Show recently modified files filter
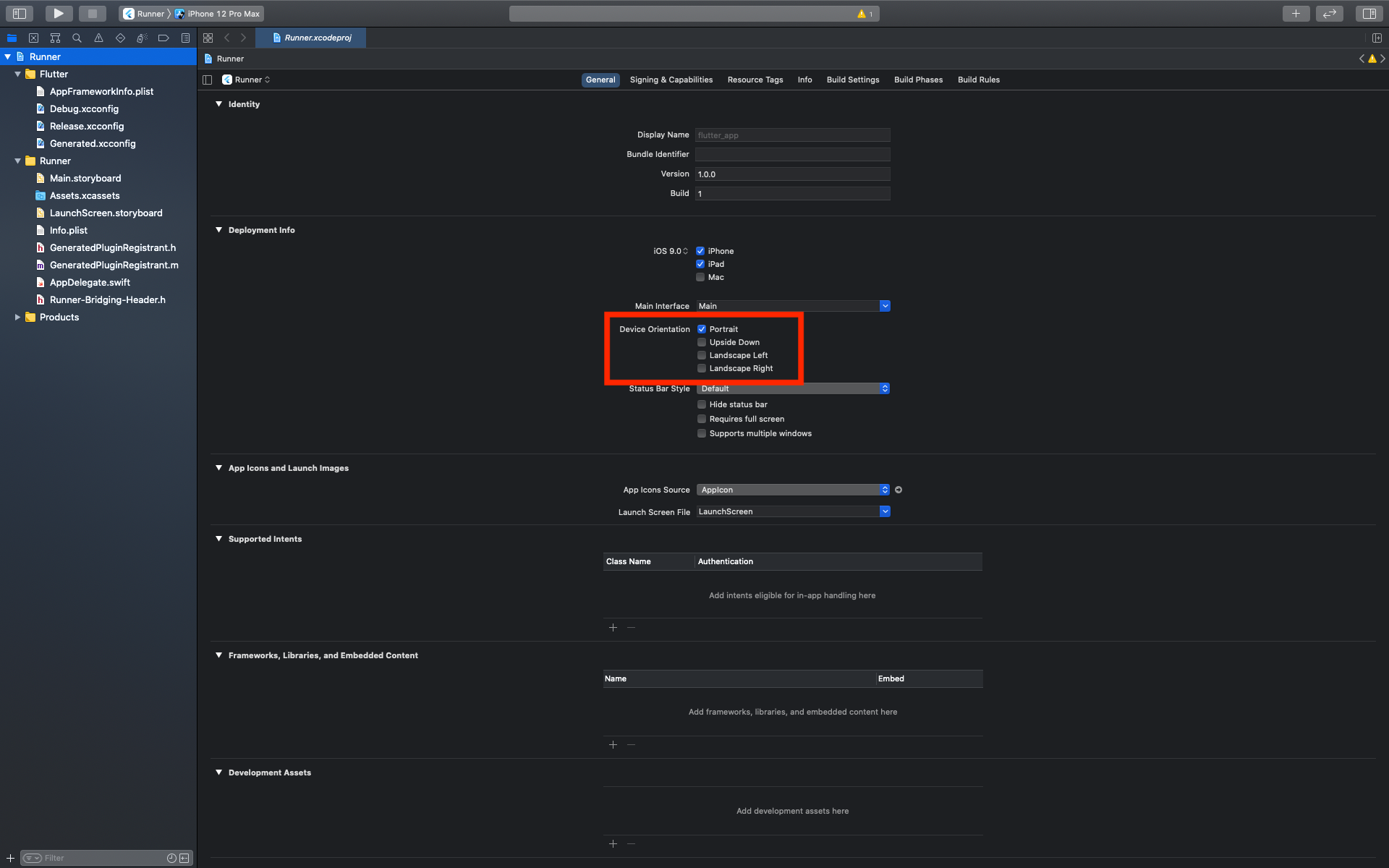Viewport: 1389px width, 868px height. tap(171, 858)
